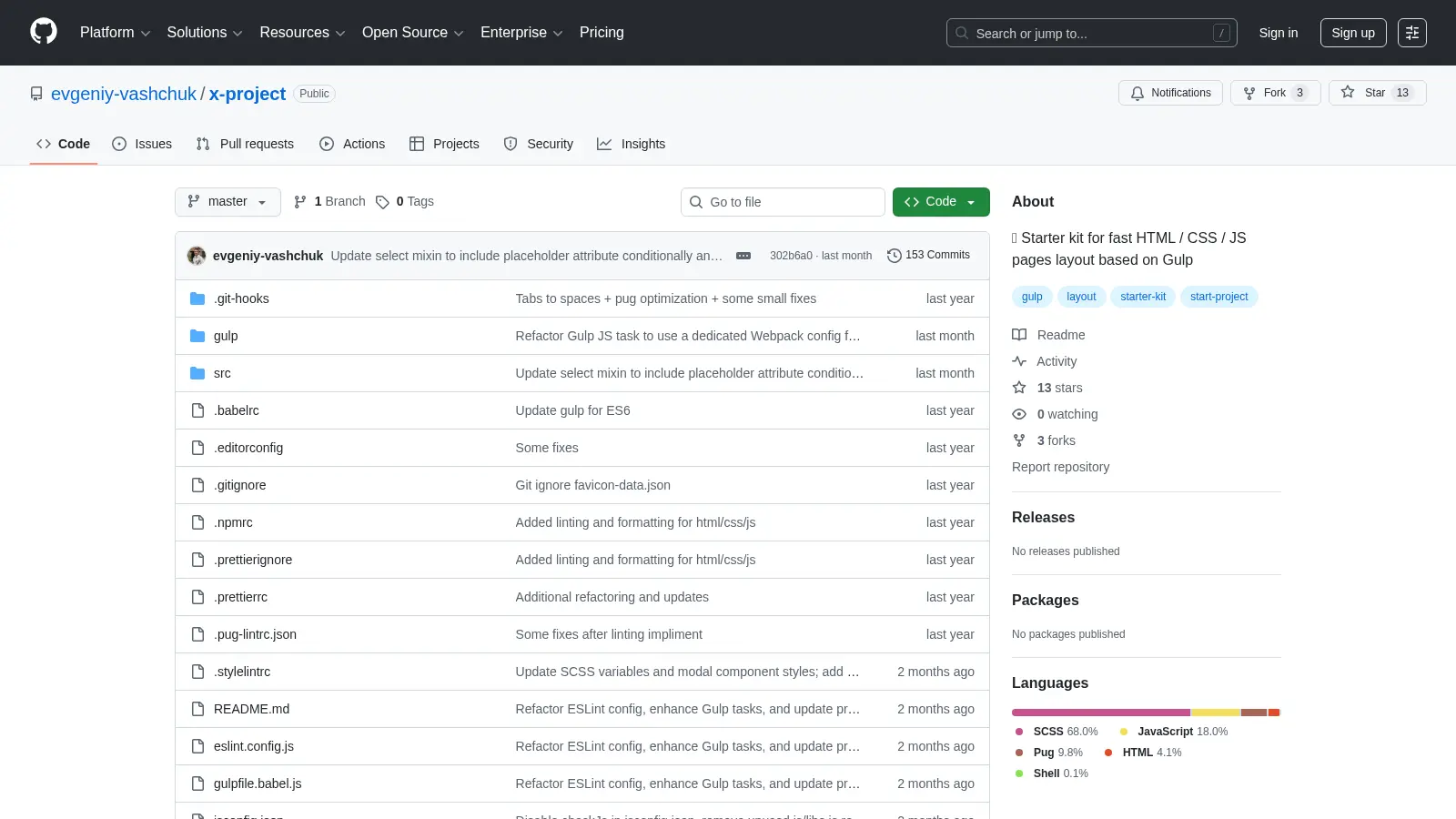
Task: Click the file icon next to .gitignore
Action: tap(197, 485)
